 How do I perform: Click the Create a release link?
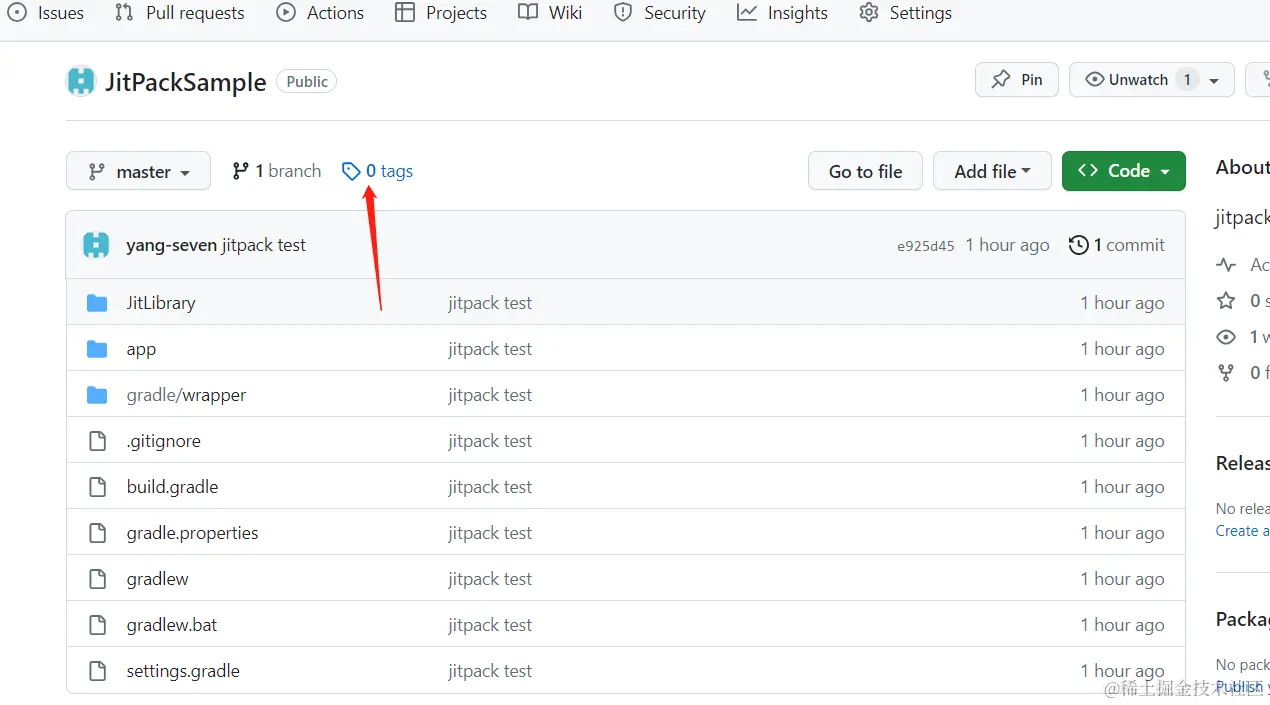click(1243, 531)
